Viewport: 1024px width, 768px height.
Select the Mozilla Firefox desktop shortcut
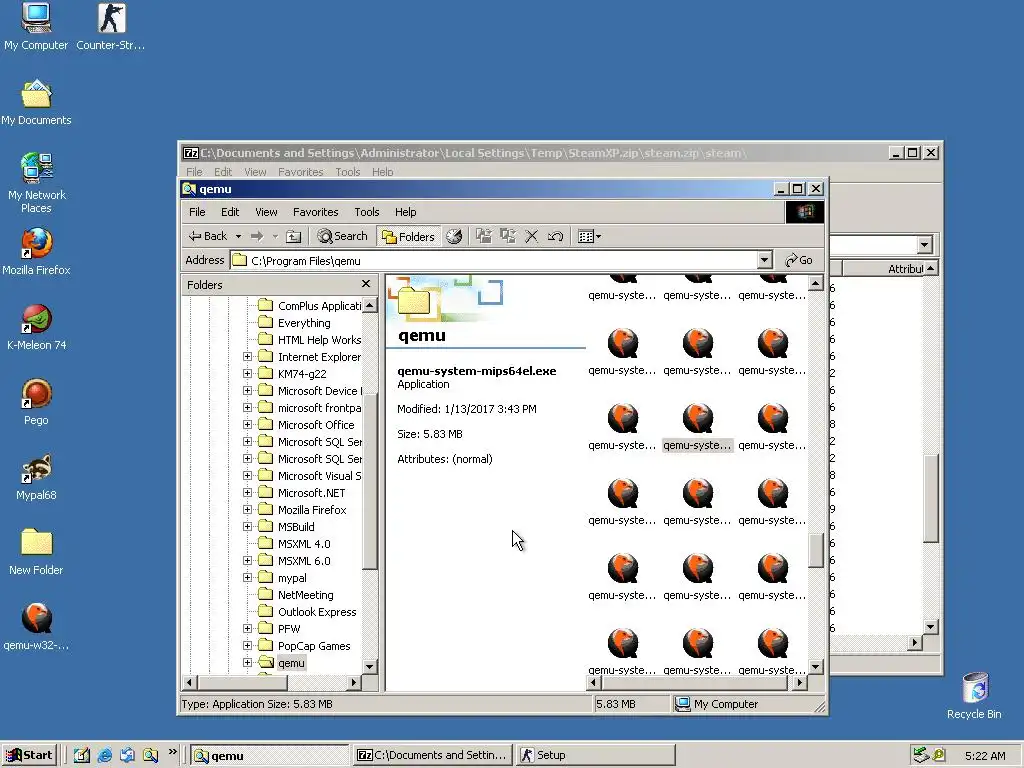click(x=36, y=252)
